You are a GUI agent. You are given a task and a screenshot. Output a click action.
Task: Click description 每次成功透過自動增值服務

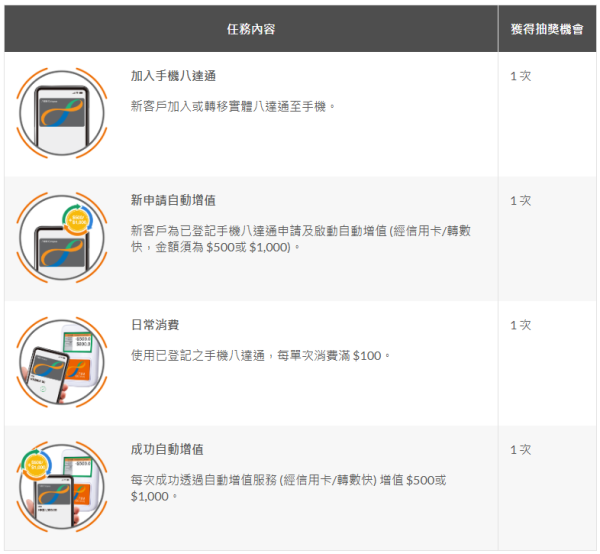[289, 488]
